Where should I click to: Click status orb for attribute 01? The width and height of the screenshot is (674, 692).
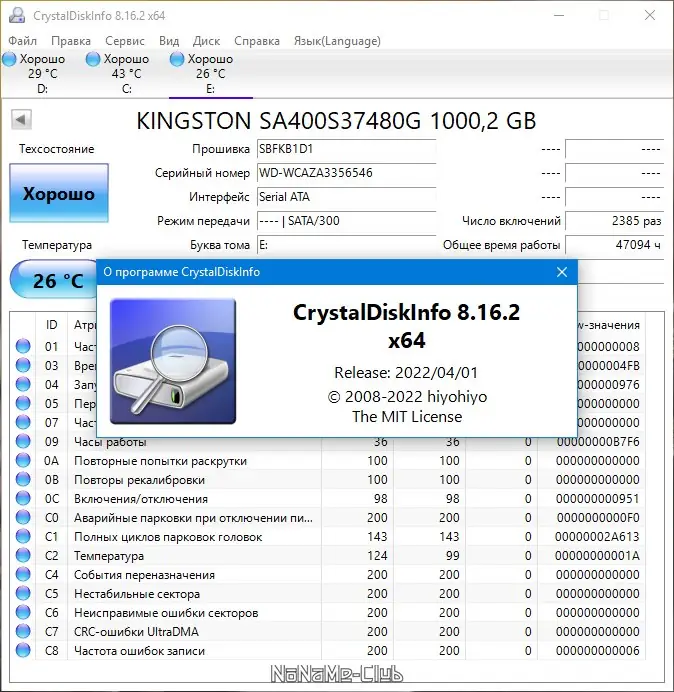click(23, 346)
